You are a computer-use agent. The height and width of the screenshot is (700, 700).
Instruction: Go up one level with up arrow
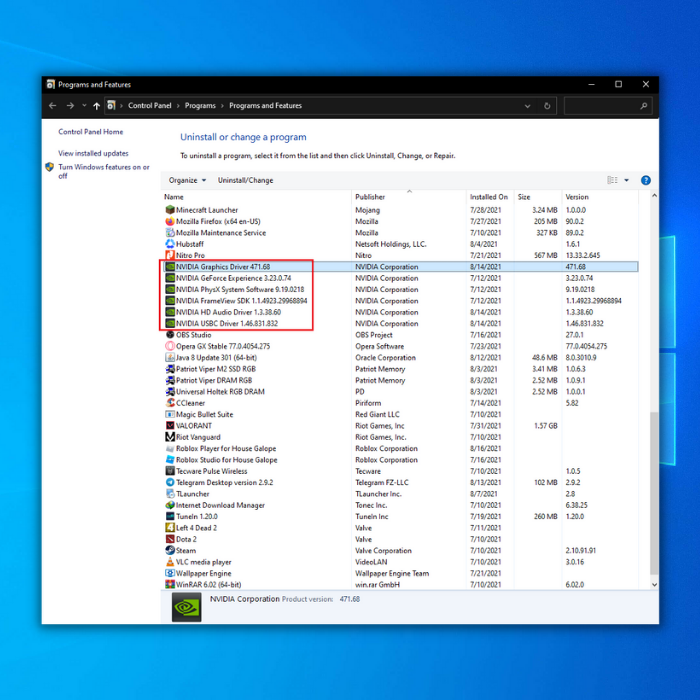[x=96, y=106]
